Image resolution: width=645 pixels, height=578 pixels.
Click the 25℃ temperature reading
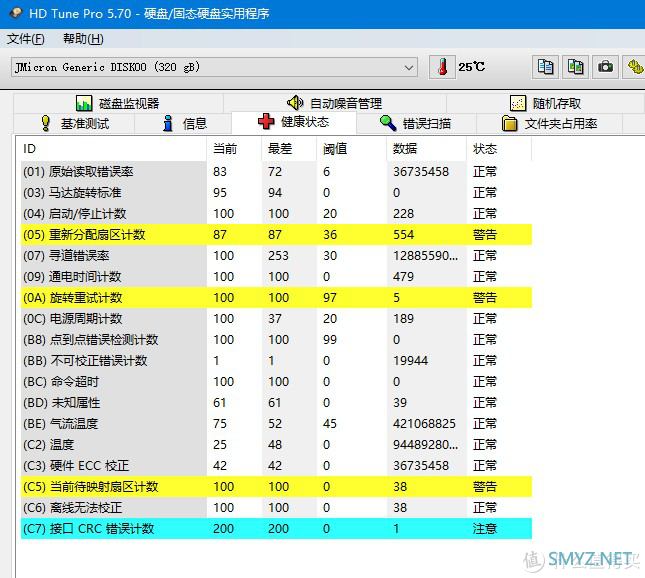(471, 67)
